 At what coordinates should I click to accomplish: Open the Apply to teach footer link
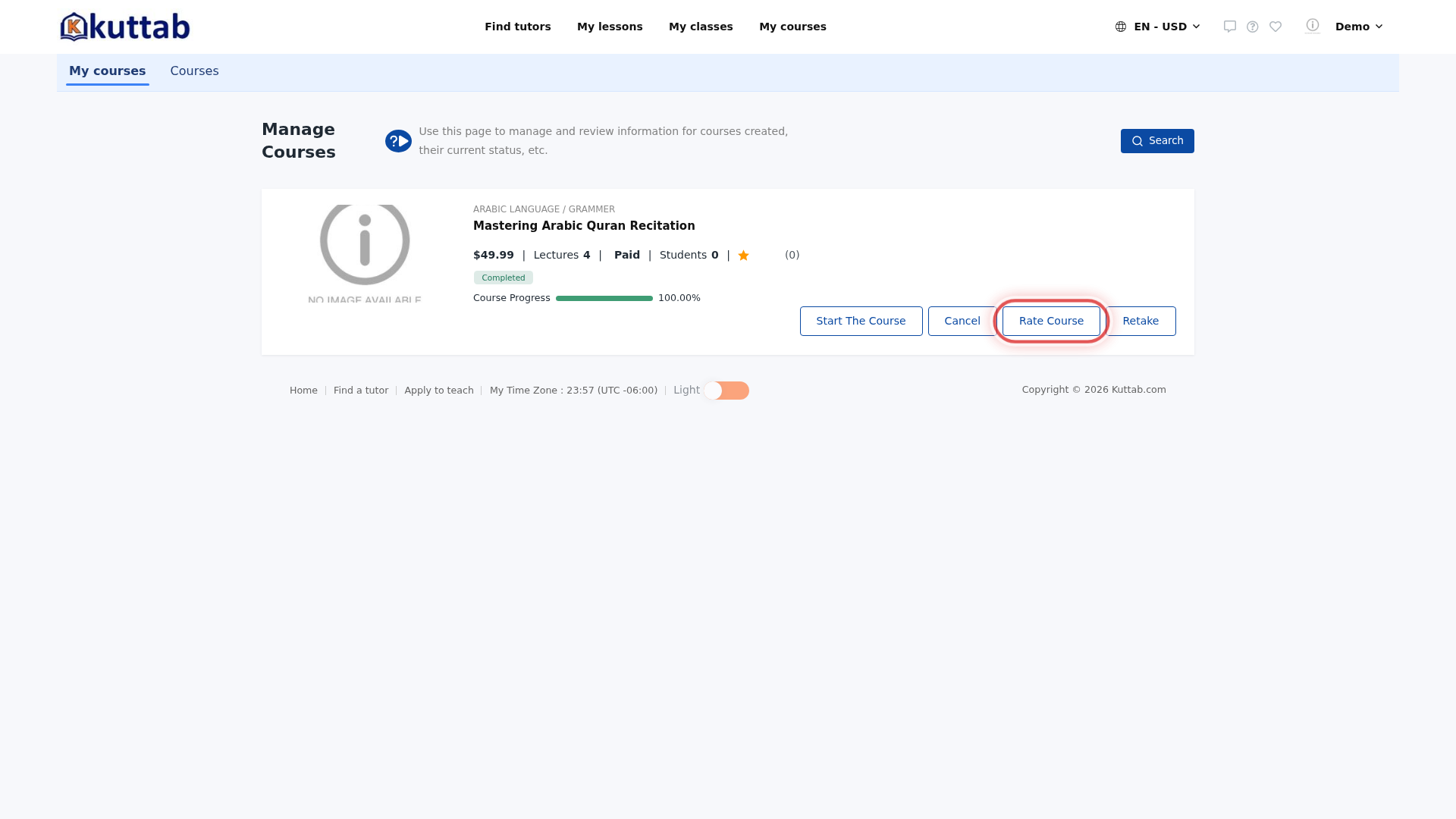tap(439, 391)
